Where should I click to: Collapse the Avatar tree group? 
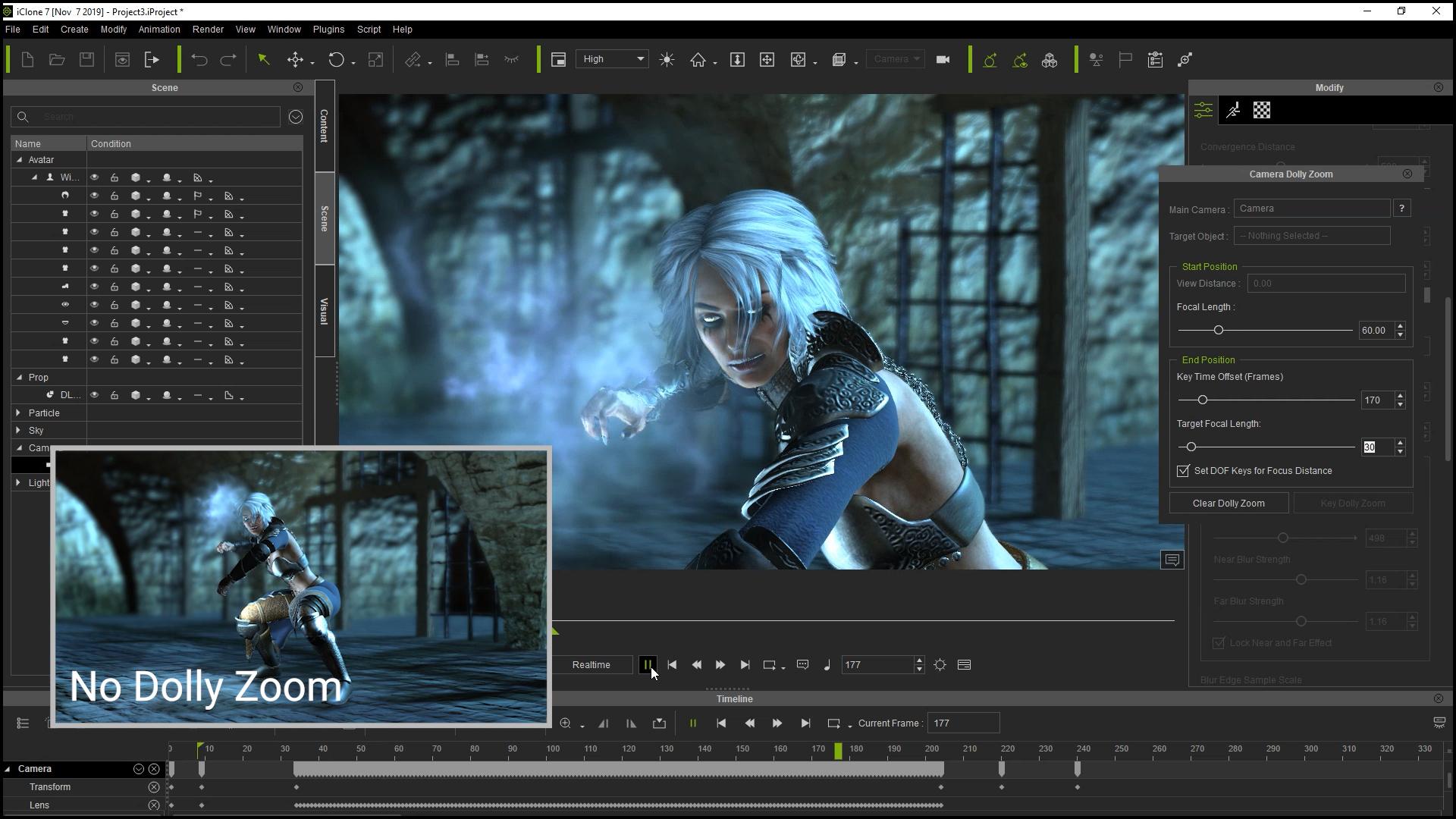[19, 160]
